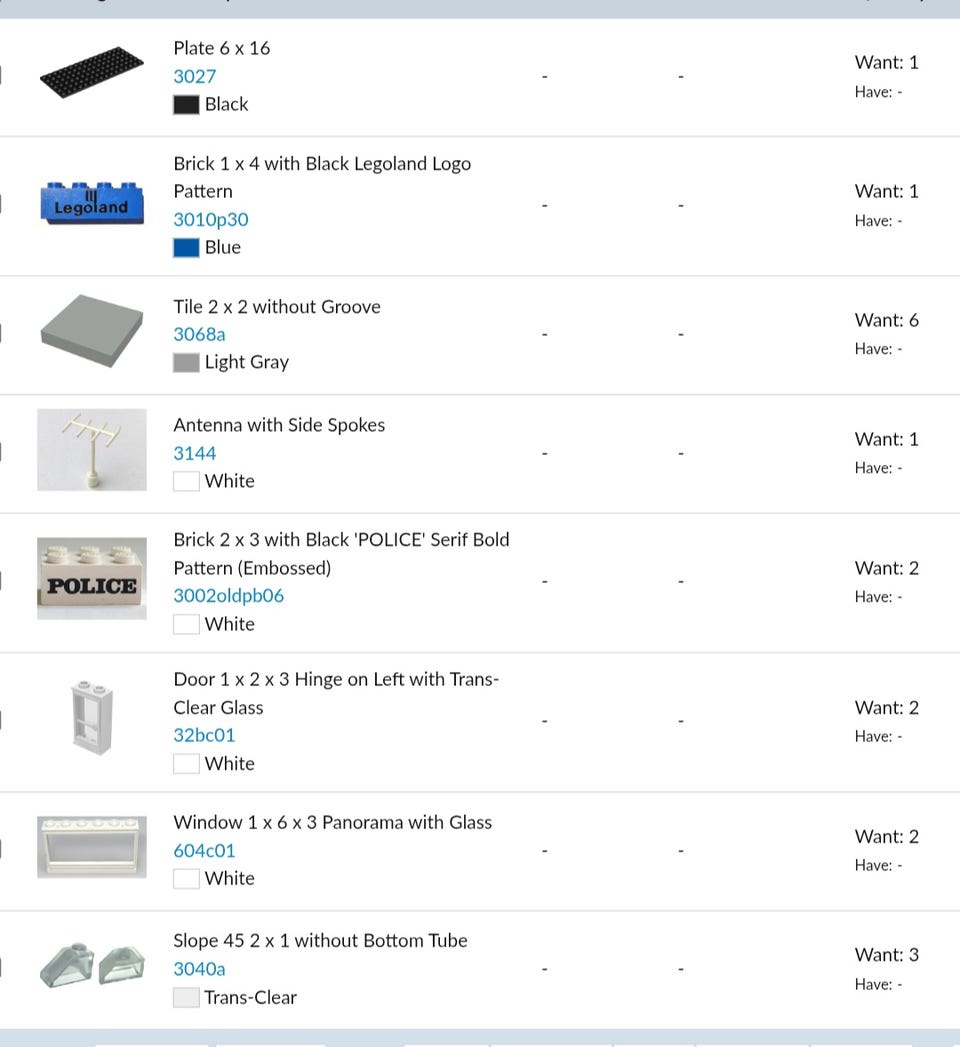Click part number 3144 link
This screenshot has height=1047, width=960.
(x=194, y=453)
